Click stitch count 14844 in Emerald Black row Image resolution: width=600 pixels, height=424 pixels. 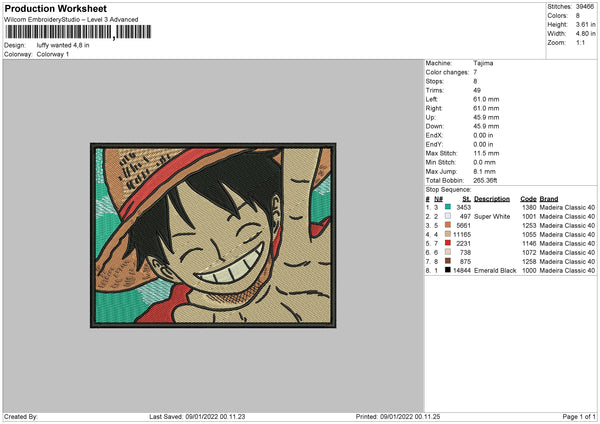[462, 270]
